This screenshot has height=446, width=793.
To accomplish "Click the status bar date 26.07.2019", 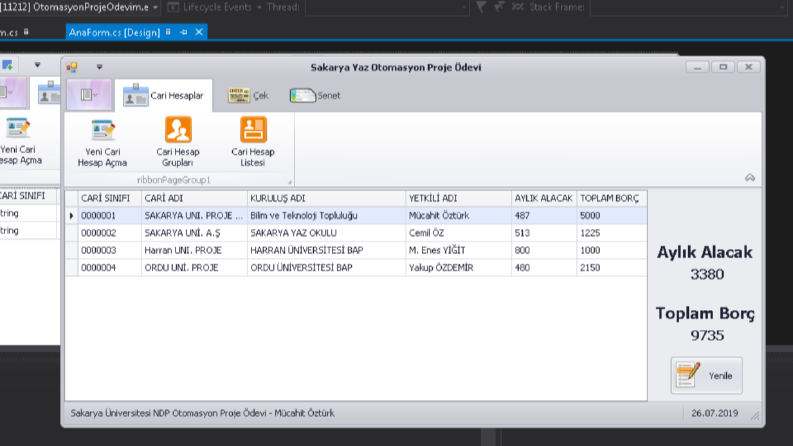I will coord(715,413).
